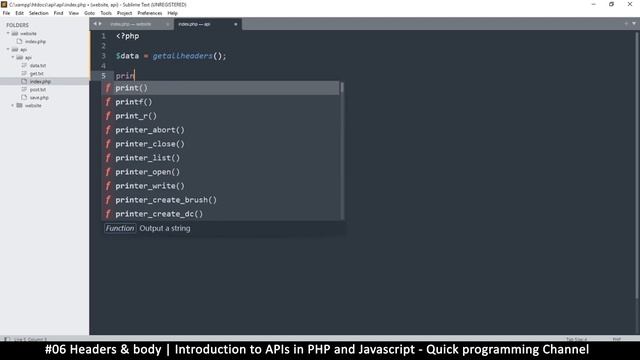Click line number 1 in the gutter

pyautogui.click(x=103, y=36)
